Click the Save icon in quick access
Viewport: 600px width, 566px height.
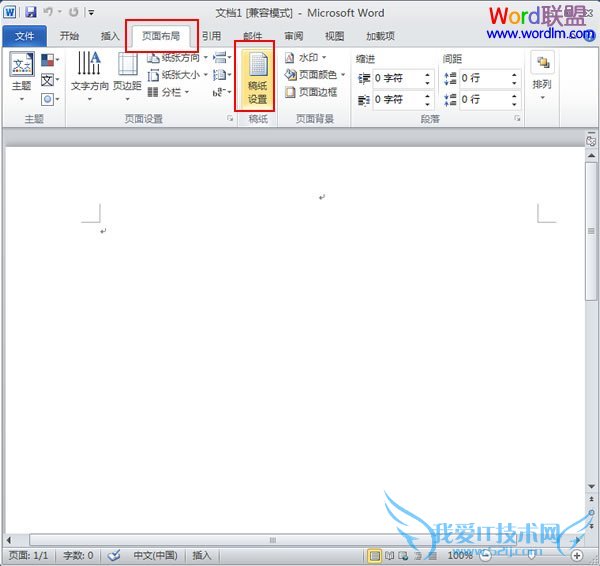click(31, 12)
